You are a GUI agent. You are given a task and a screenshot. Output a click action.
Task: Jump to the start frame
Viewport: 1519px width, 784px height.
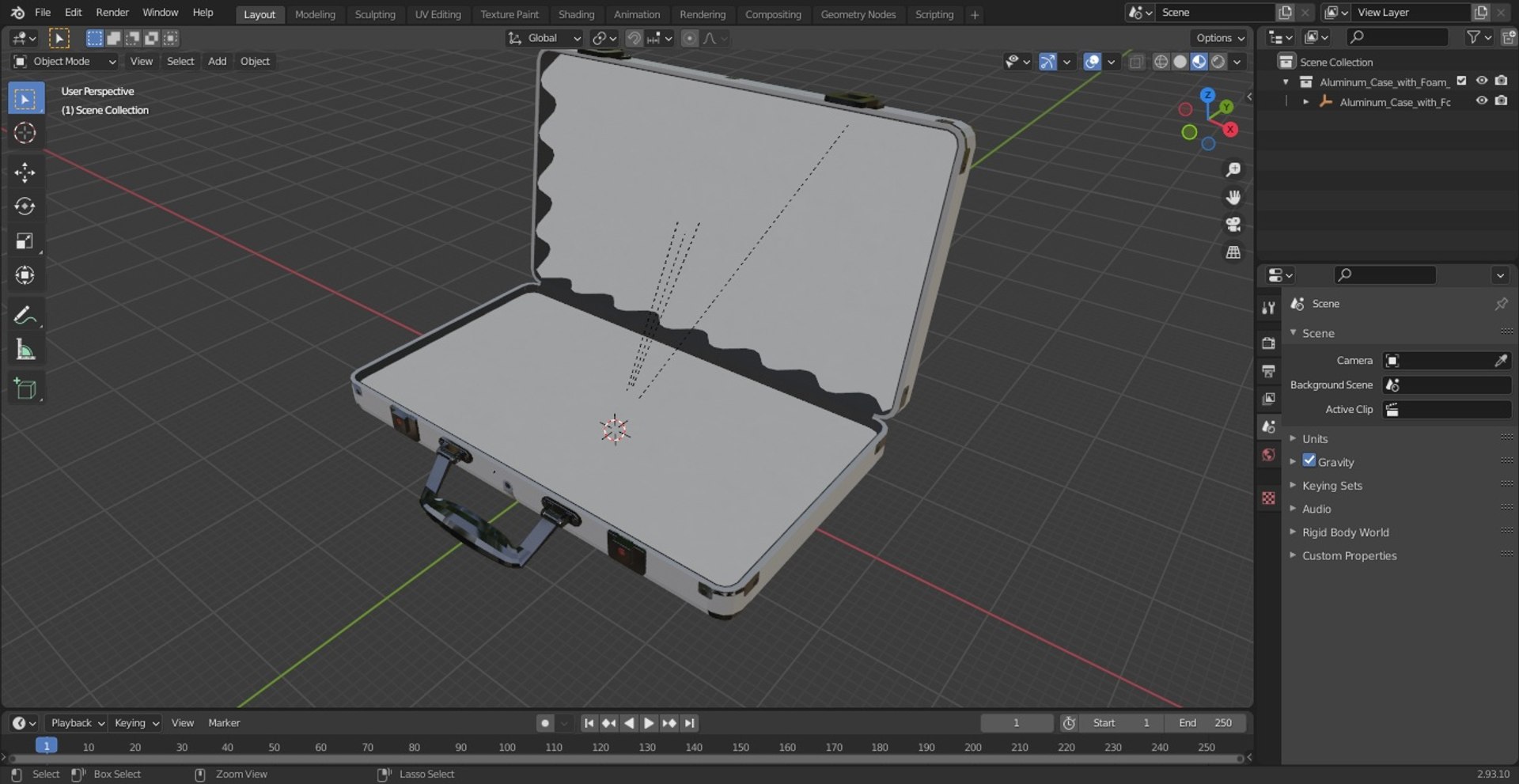tap(589, 723)
